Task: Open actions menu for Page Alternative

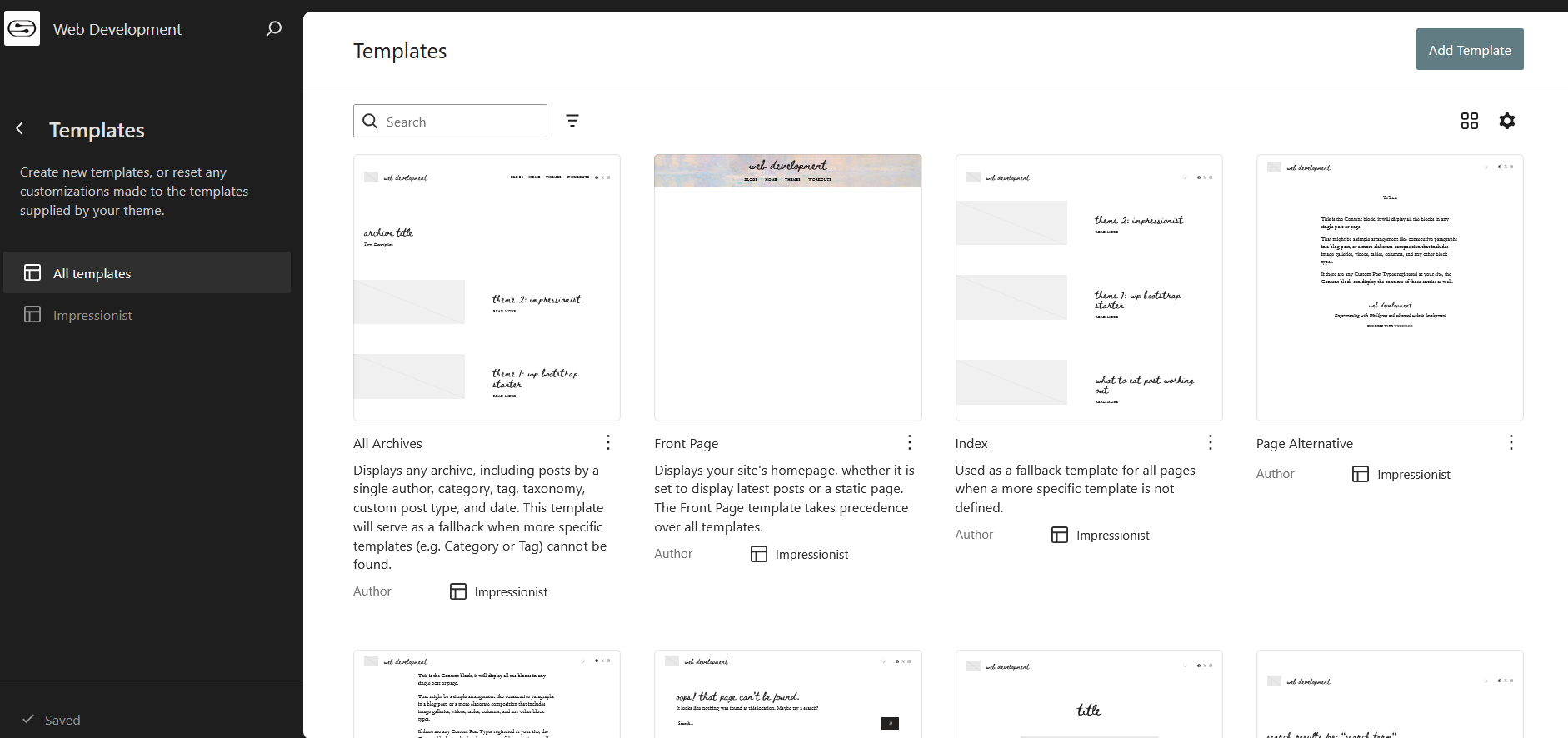Action: (x=1511, y=442)
